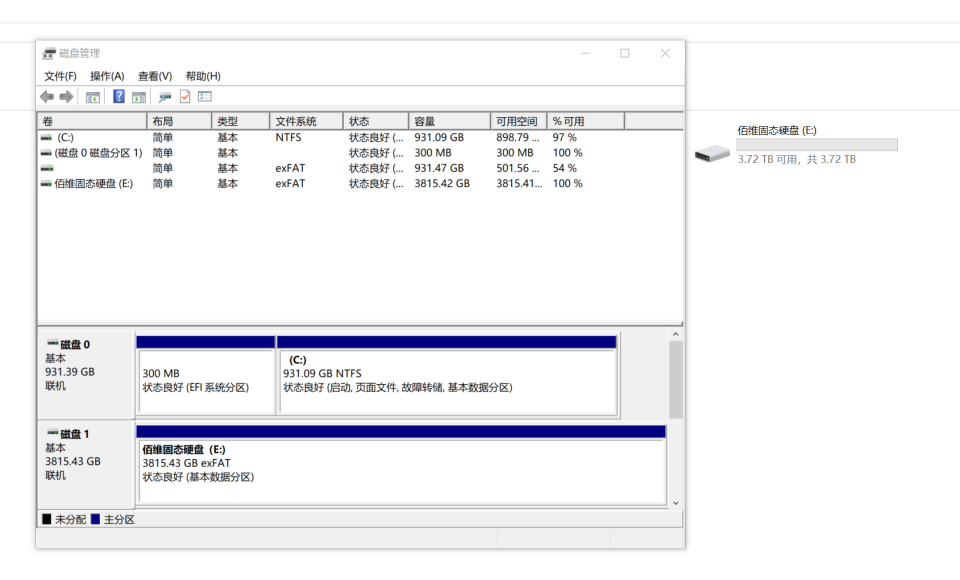Click the 磁盘 1 disk label panel
The width and height of the screenshot is (960, 580).
[86, 464]
